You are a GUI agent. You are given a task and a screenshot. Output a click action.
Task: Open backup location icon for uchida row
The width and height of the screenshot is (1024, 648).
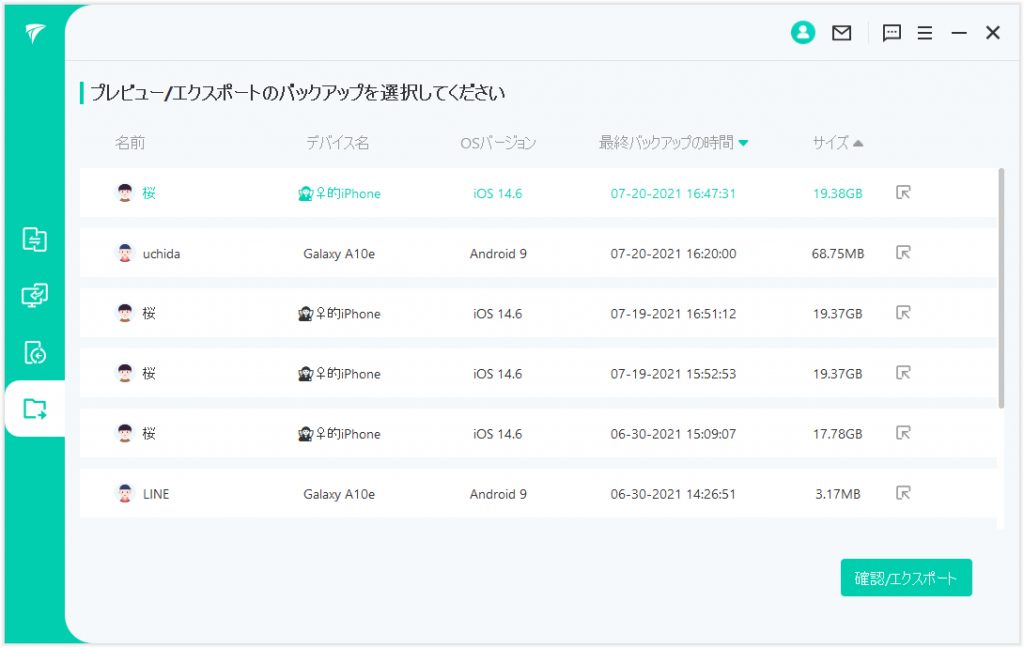pos(903,253)
